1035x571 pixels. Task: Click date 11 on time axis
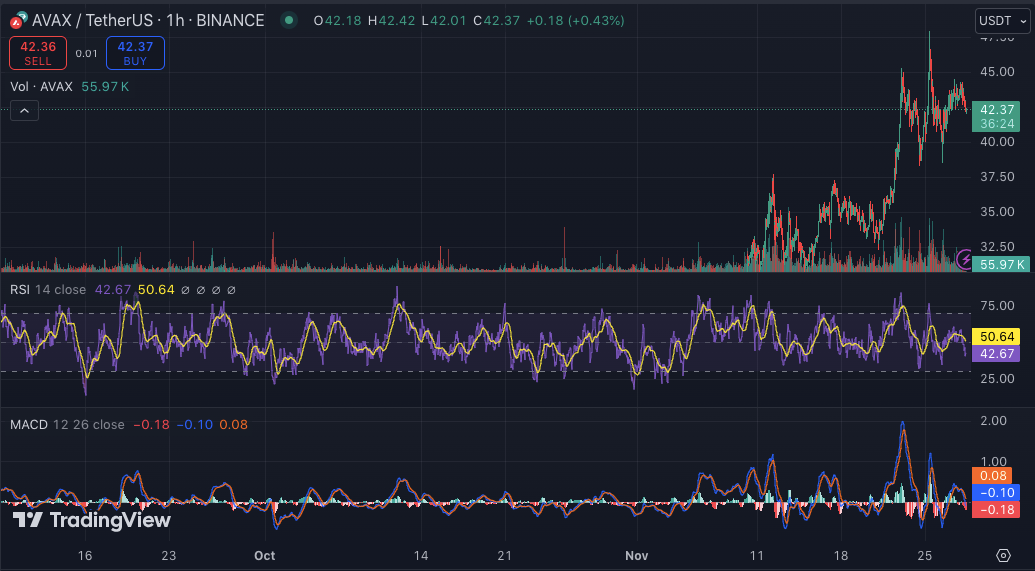tap(756, 555)
